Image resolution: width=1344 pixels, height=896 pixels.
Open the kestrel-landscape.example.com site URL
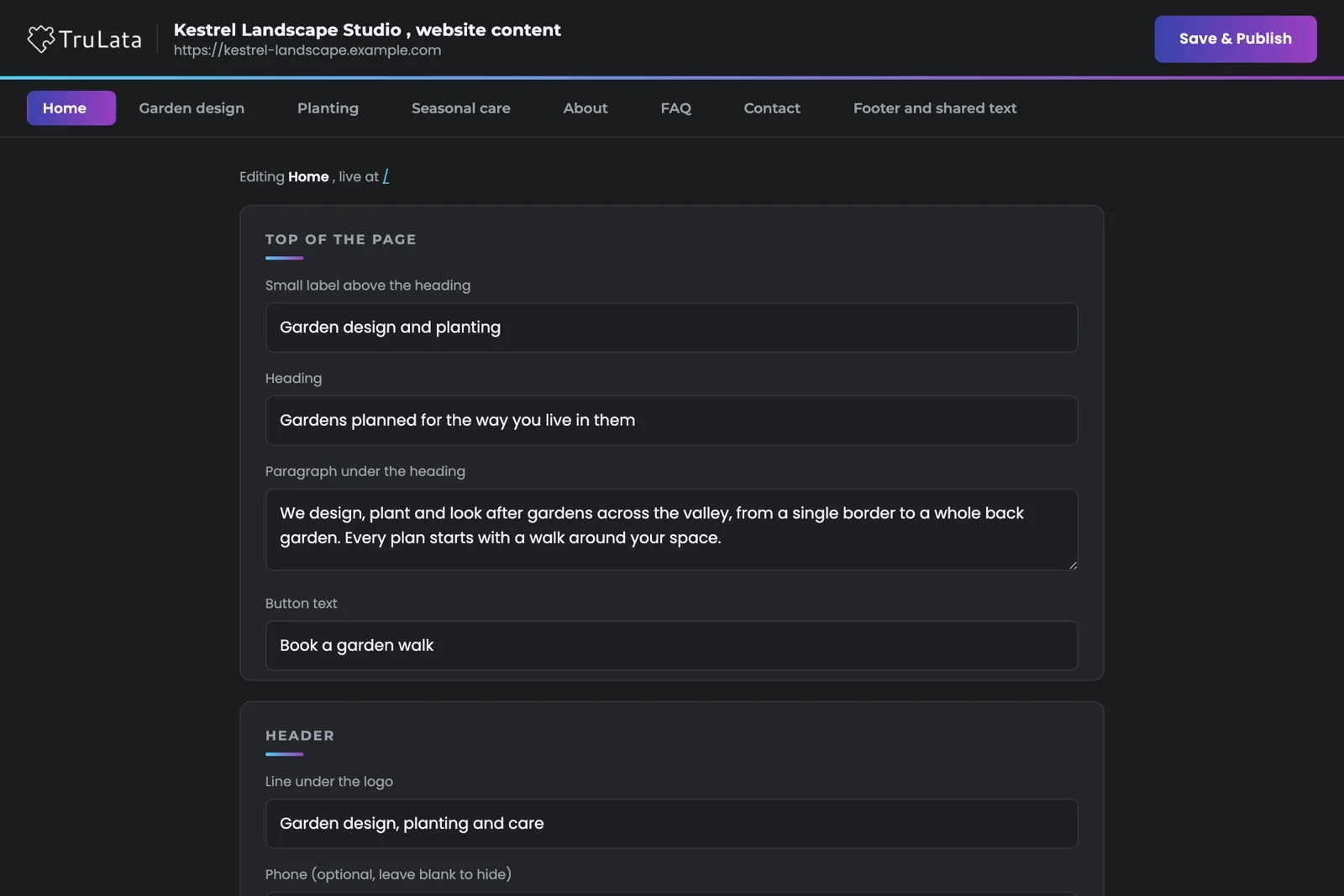pos(307,50)
